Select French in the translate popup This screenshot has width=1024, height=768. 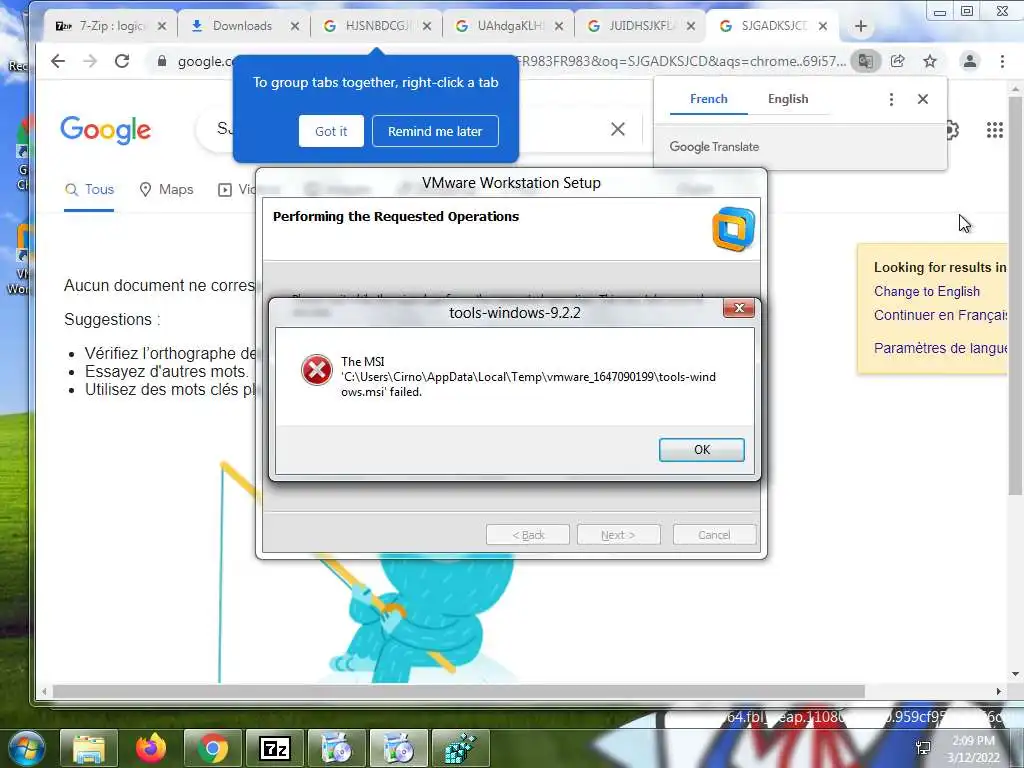pos(709,99)
